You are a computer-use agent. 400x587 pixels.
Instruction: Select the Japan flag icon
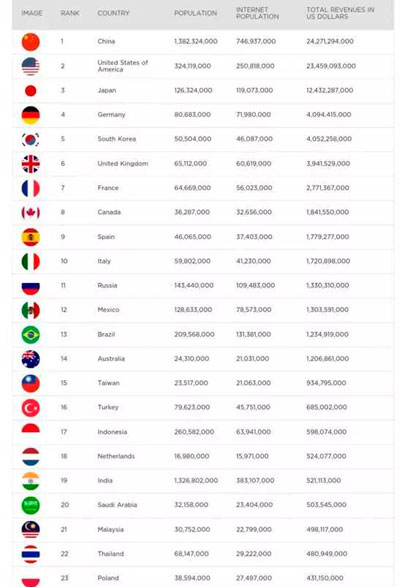(30, 91)
